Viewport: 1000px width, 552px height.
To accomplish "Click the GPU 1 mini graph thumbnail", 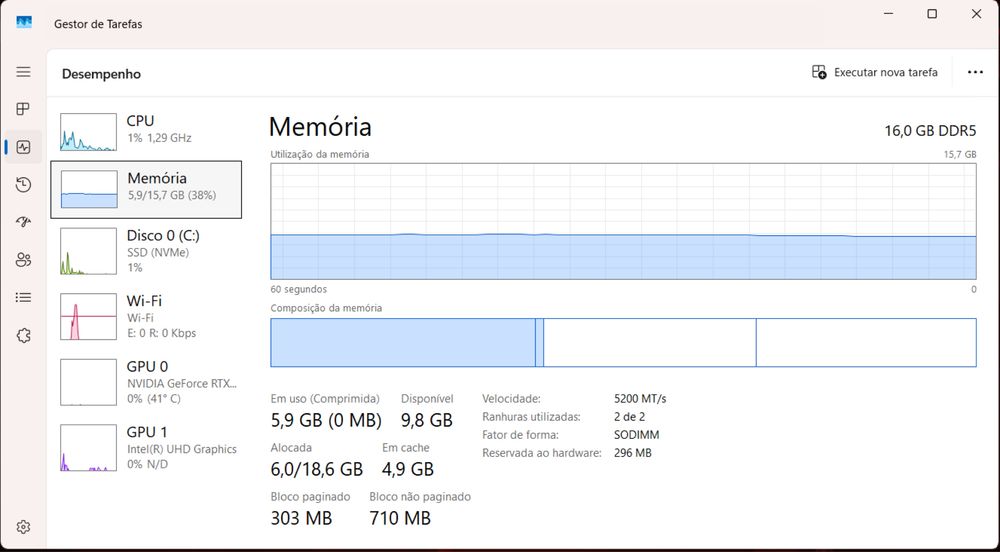I will click(89, 447).
